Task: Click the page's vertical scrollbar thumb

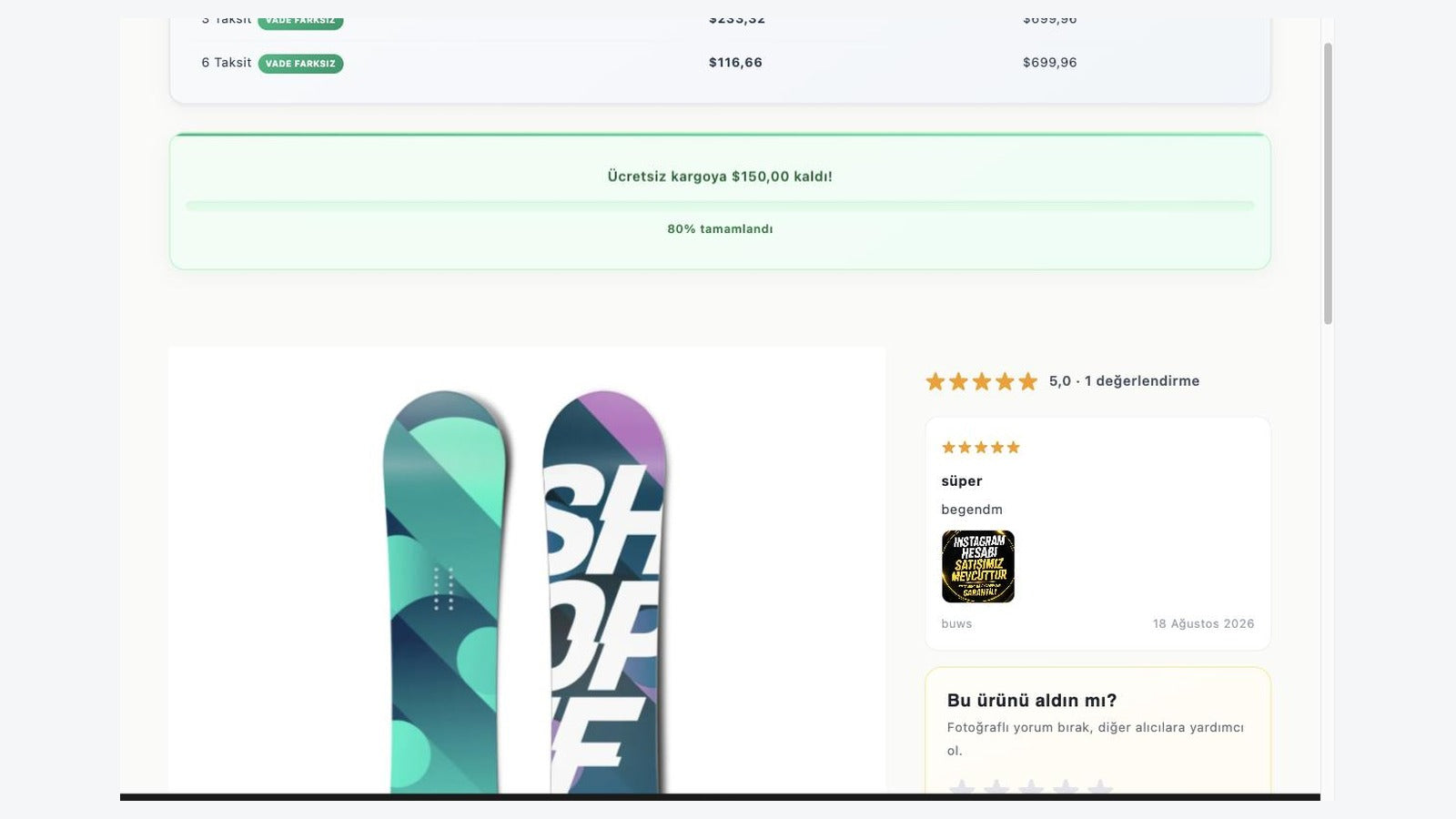Action: [1328, 183]
